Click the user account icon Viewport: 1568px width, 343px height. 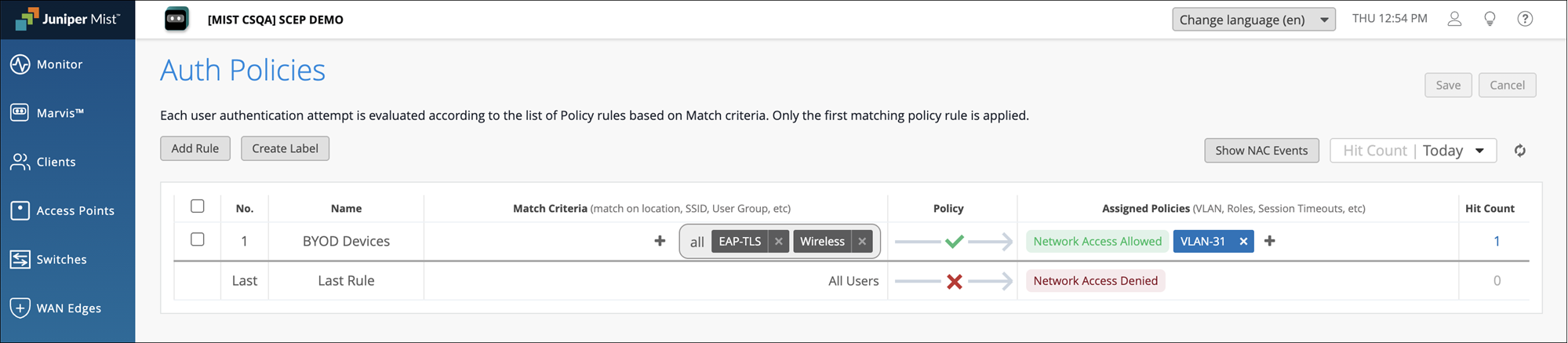click(1454, 19)
